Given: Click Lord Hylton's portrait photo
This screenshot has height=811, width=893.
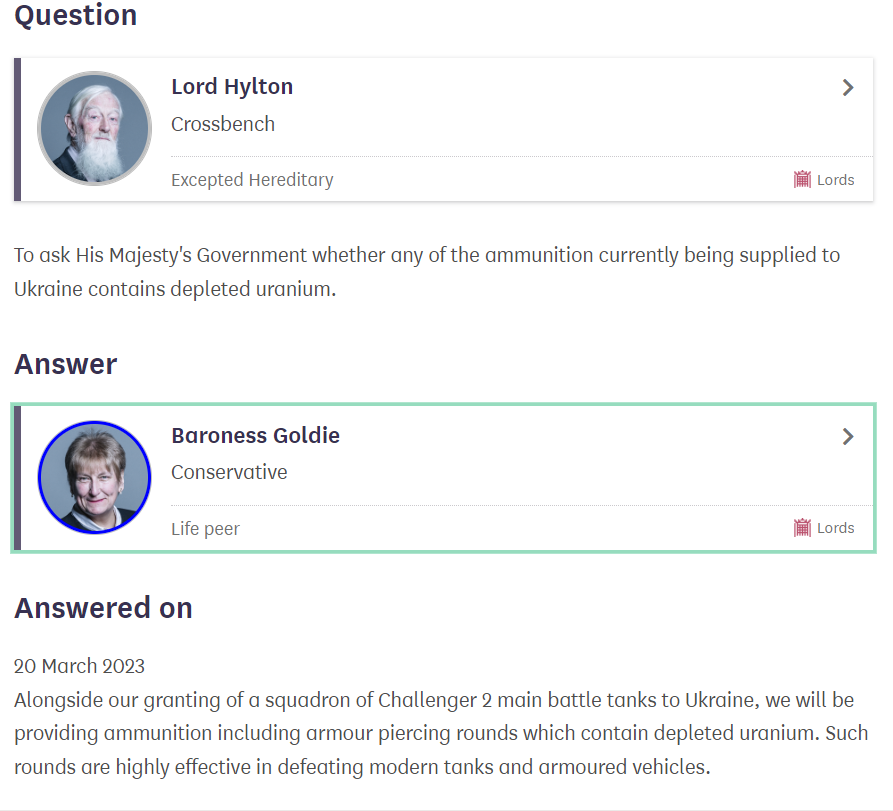Looking at the screenshot, I should [x=94, y=128].
